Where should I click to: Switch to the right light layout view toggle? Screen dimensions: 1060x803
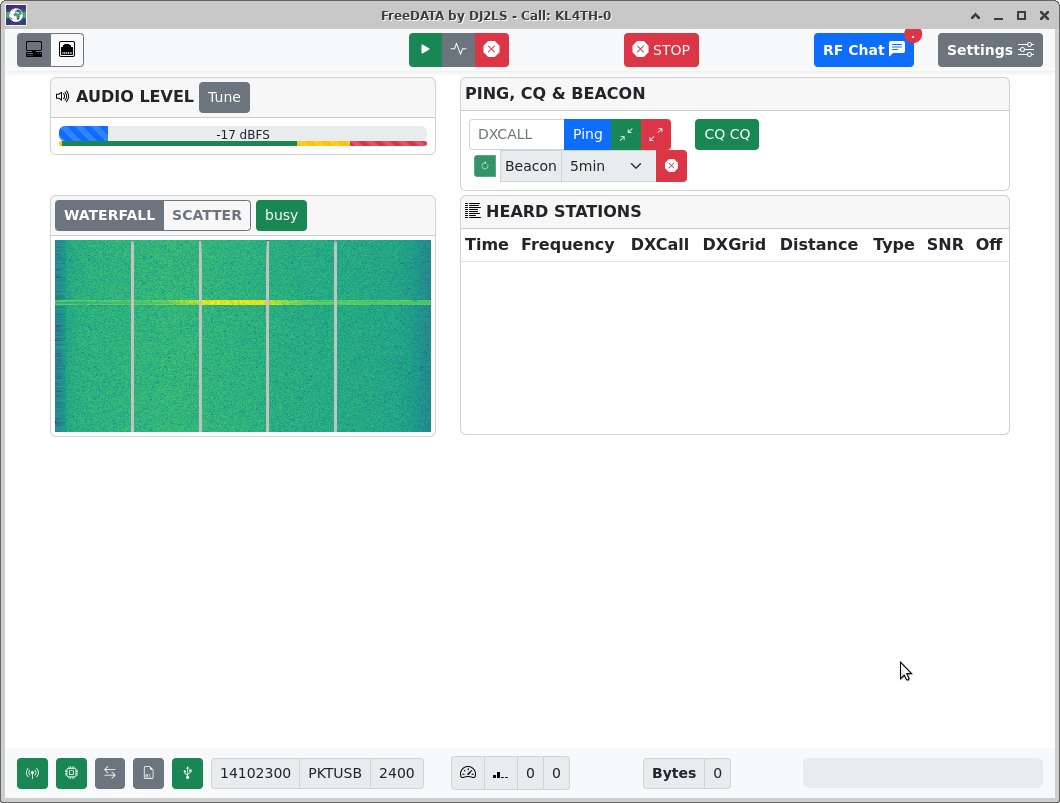[67, 50]
